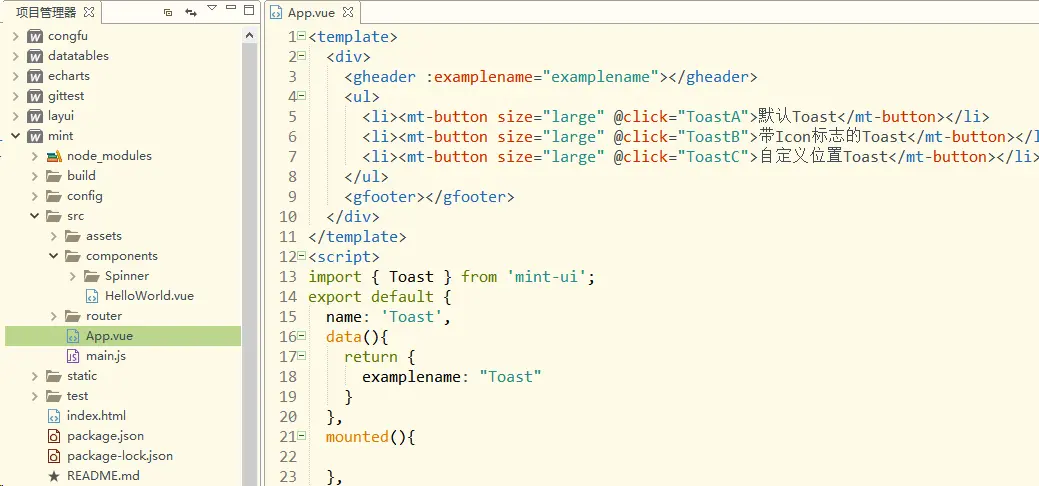
Task: Click the project tree scroll-up arrow
Action: [250, 36]
